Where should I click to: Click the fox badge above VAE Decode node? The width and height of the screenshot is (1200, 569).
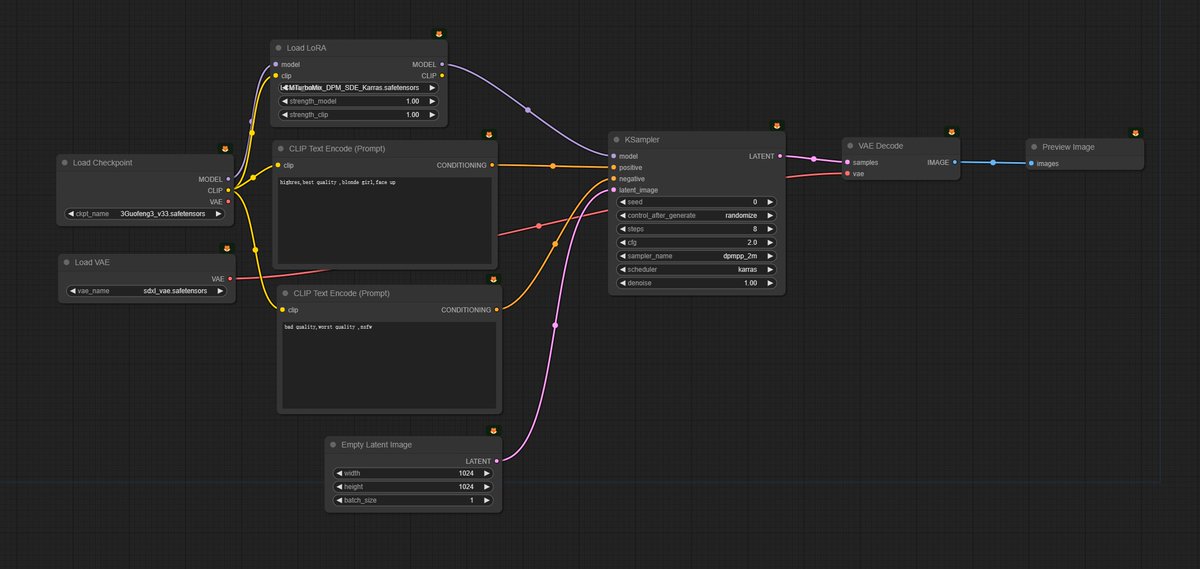[951, 131]
